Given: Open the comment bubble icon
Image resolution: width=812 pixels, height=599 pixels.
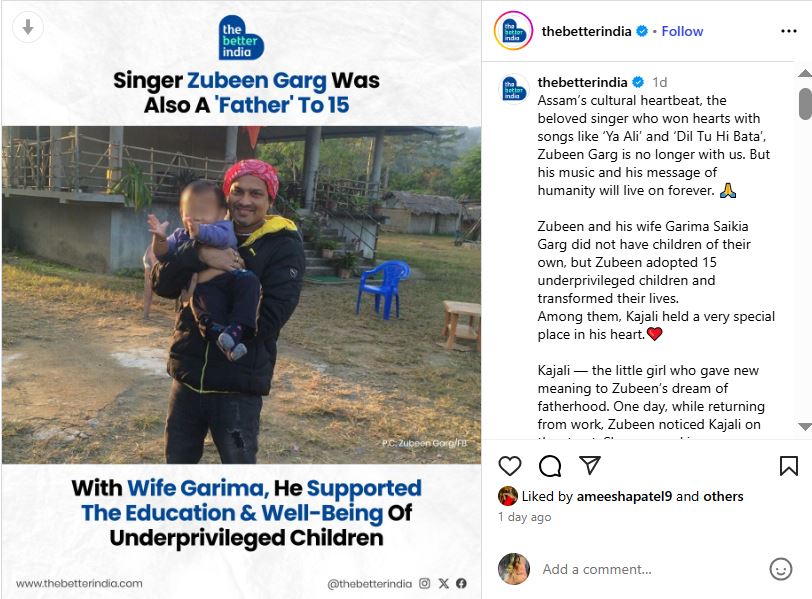Looking at the screenshot, I should point(550,466).
